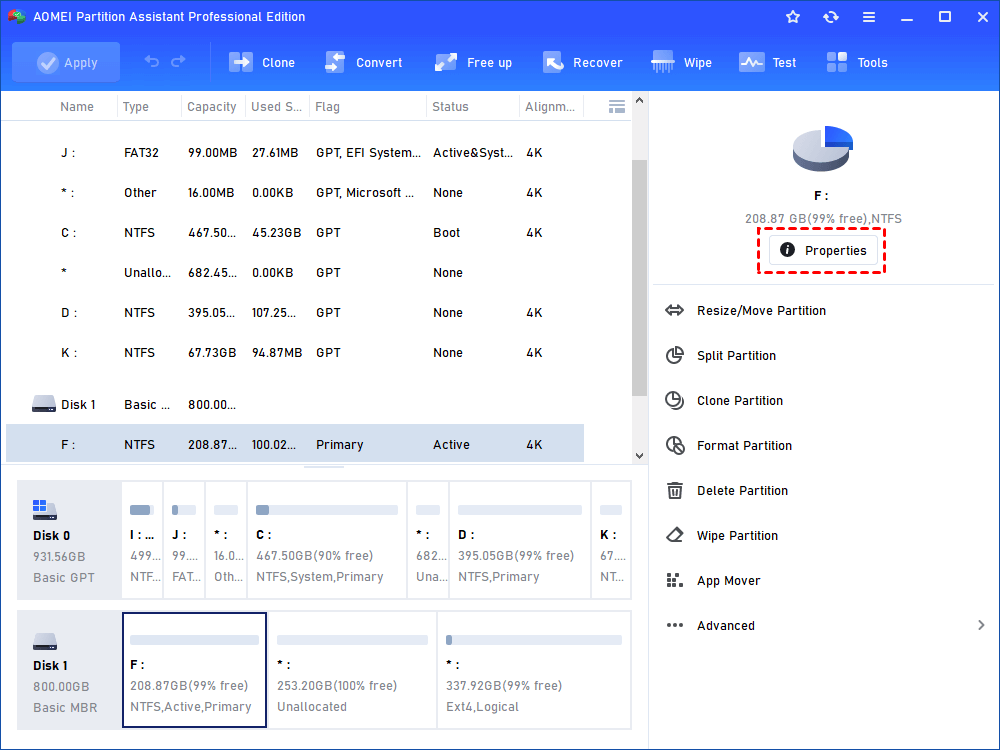
Task: Select the C: 467.50GB block in Disk 0
Action: coord(327,540)
